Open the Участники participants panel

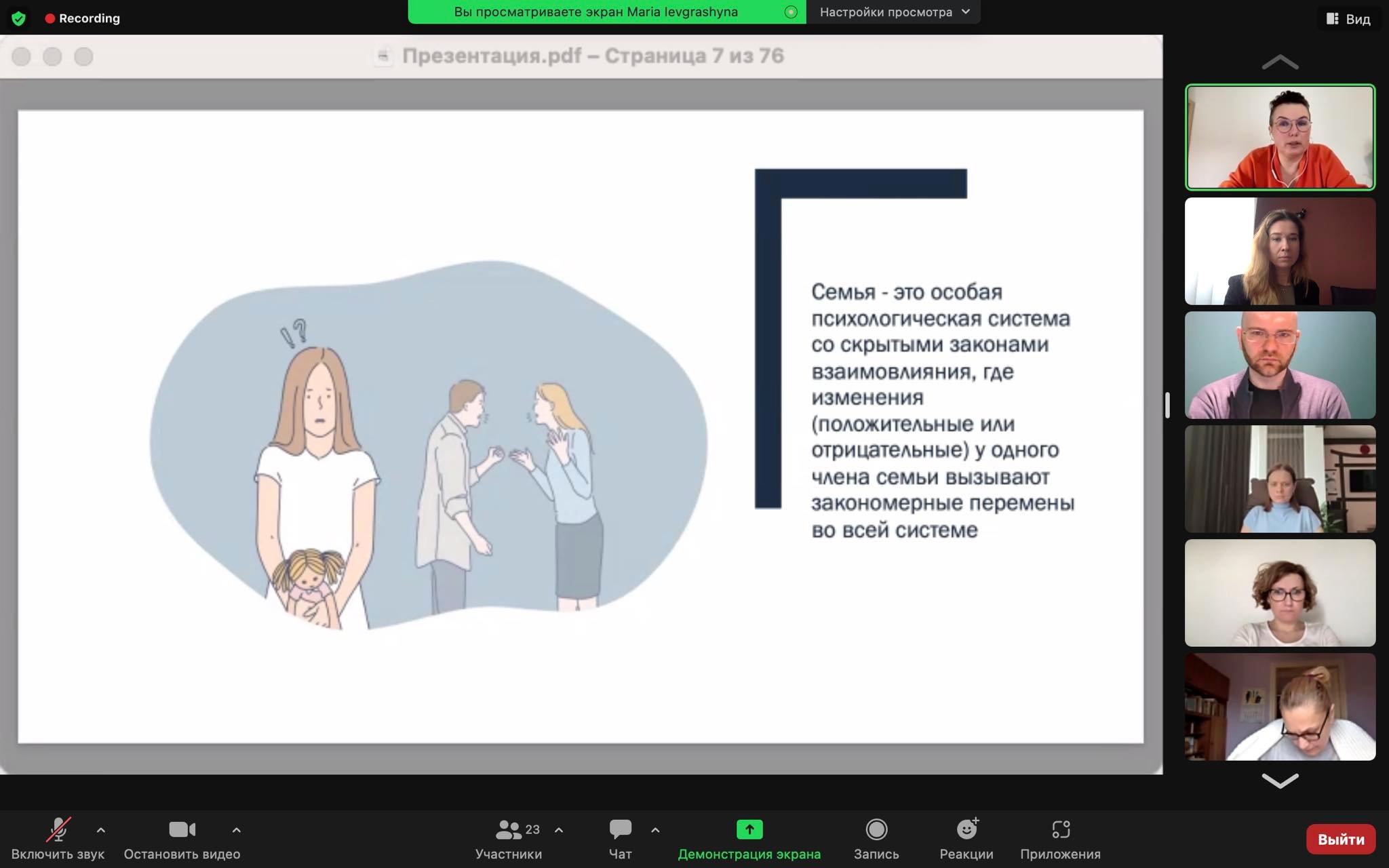coord(509,830)
